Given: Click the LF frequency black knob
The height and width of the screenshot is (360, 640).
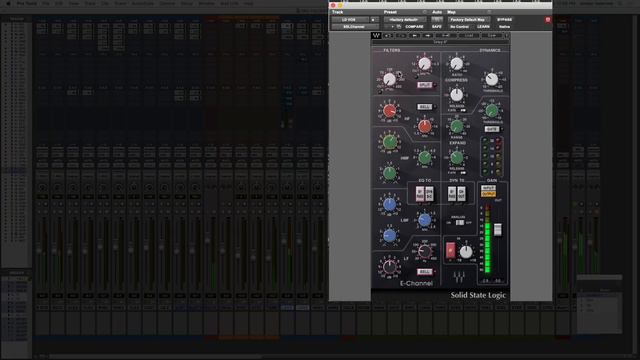Looking at the screenshot, I should [424, 251].
